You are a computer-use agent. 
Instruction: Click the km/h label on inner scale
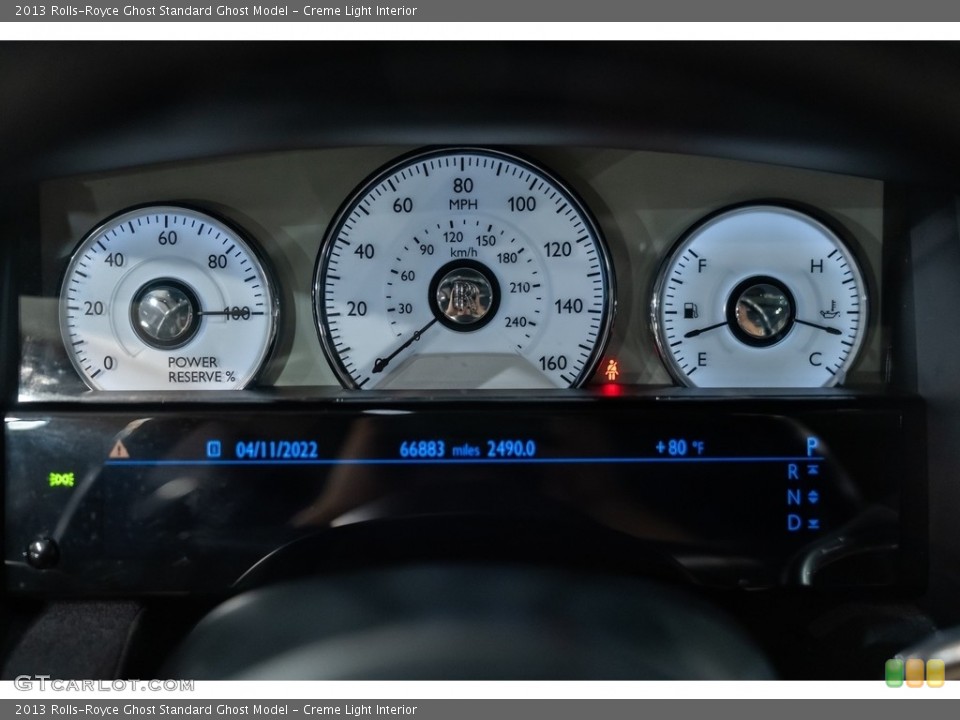pyautogui.click(x=463, y=252)
